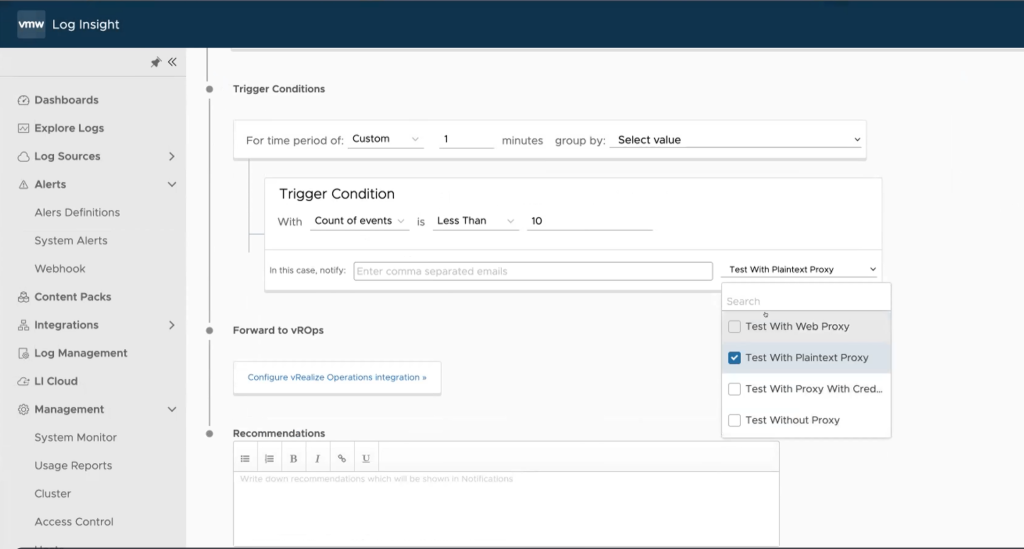Image resolution: width=1024 pixels, height=549 pixels.
Task: Click the Recommendations step heading
Action: pyautogui.click(x=279, y=433)
